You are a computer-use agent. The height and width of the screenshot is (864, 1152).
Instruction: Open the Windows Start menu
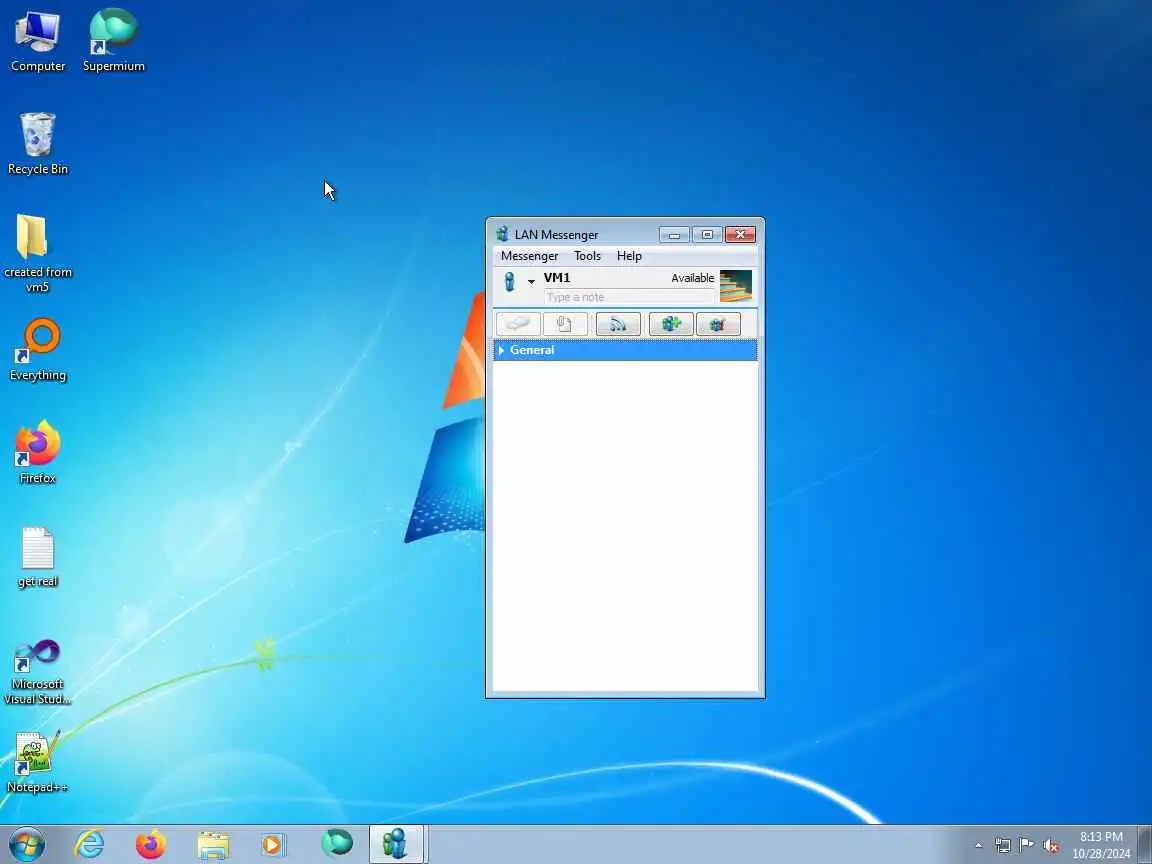[x=26, y=844]
